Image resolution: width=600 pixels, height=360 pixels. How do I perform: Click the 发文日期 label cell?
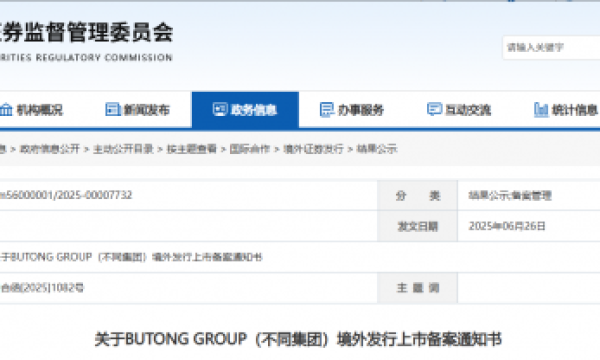(x=417, y=226)
